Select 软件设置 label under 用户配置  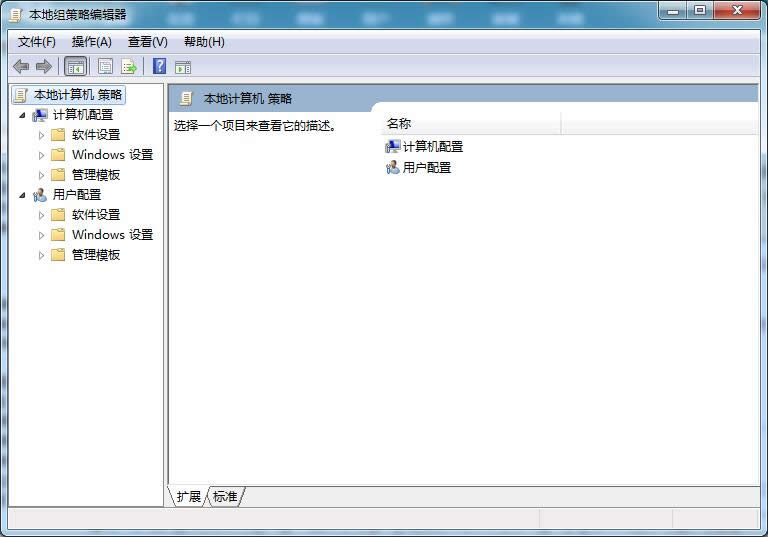[x=96, y=214]
